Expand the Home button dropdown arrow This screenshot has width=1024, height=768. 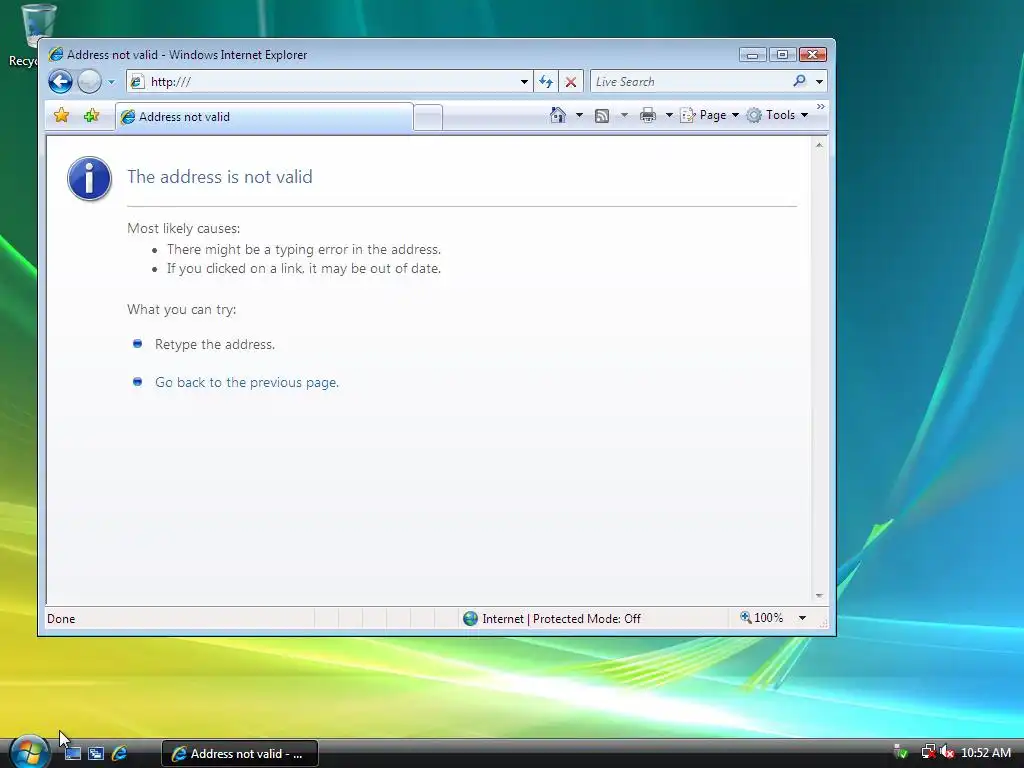(579, 115)
